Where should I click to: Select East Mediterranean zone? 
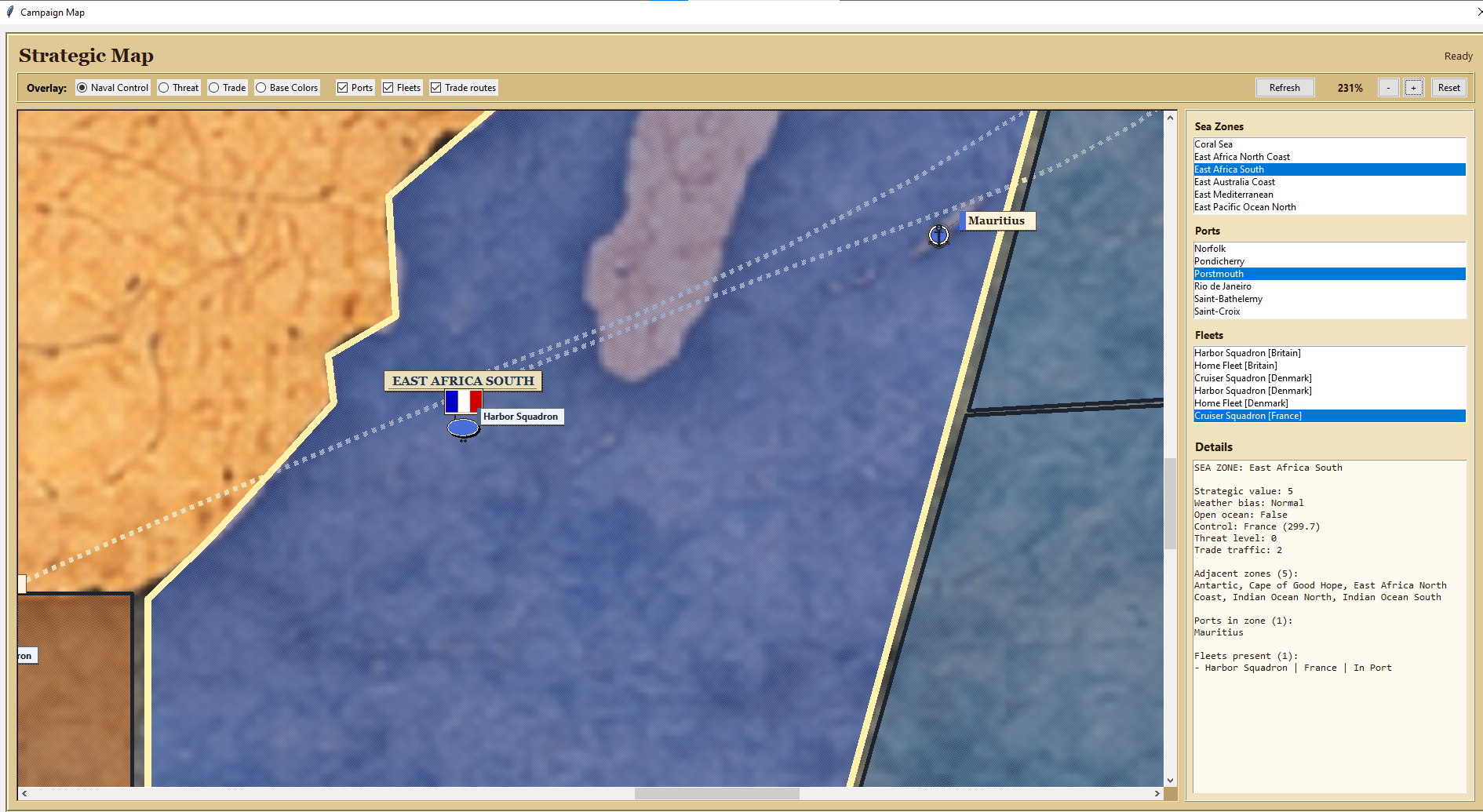1329,195
